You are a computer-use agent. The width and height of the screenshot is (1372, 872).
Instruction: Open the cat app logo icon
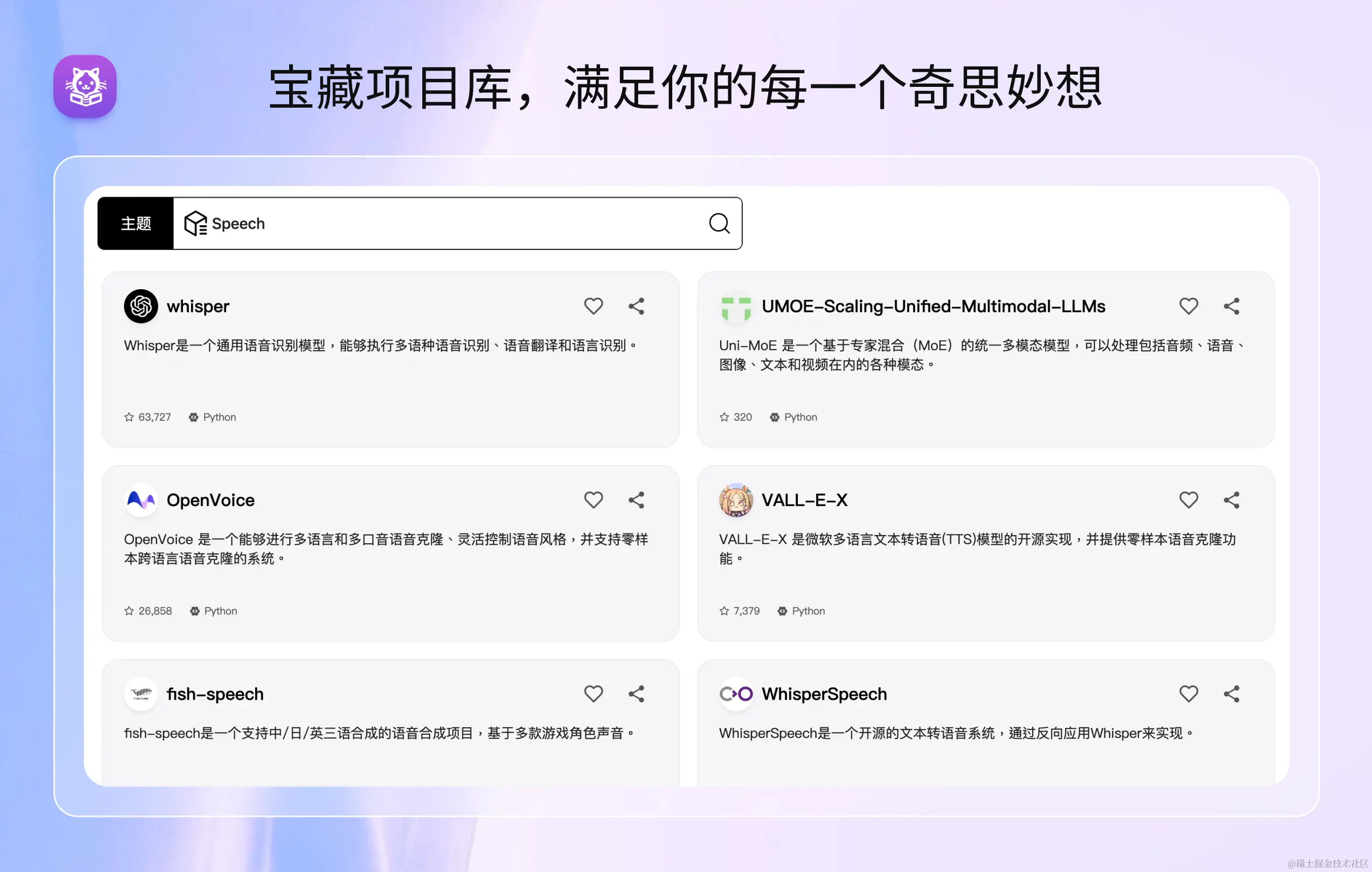(x=85, y=86)
